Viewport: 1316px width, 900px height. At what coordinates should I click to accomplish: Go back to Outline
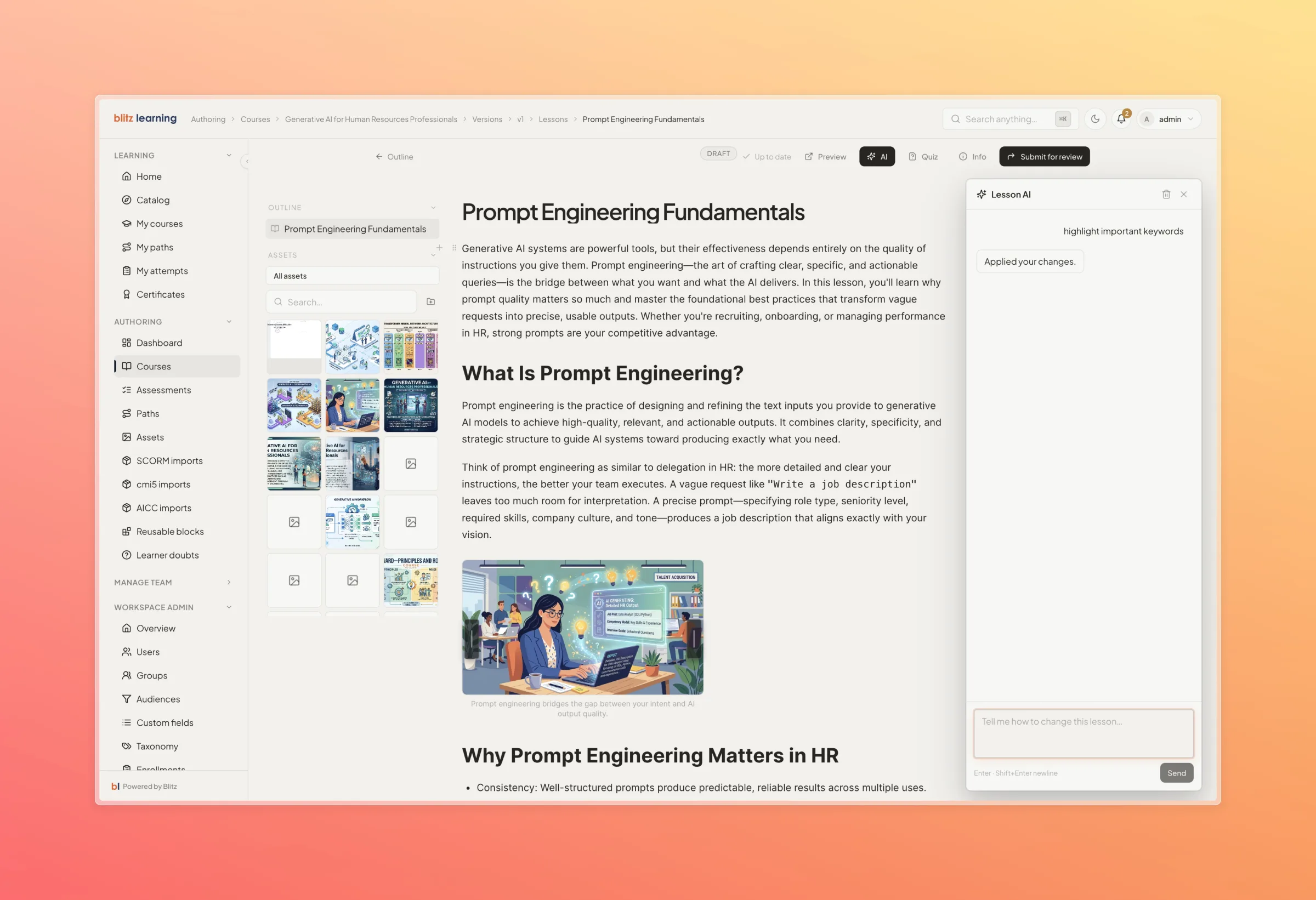394,157
